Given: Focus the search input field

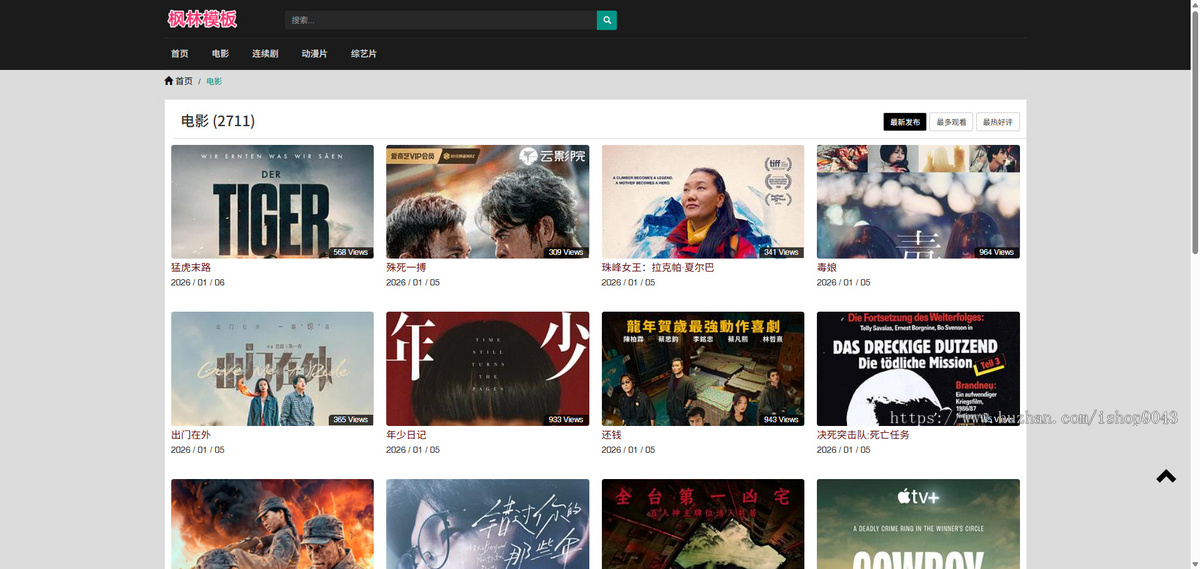Looking at the screenshot, I should pos(441,20).
